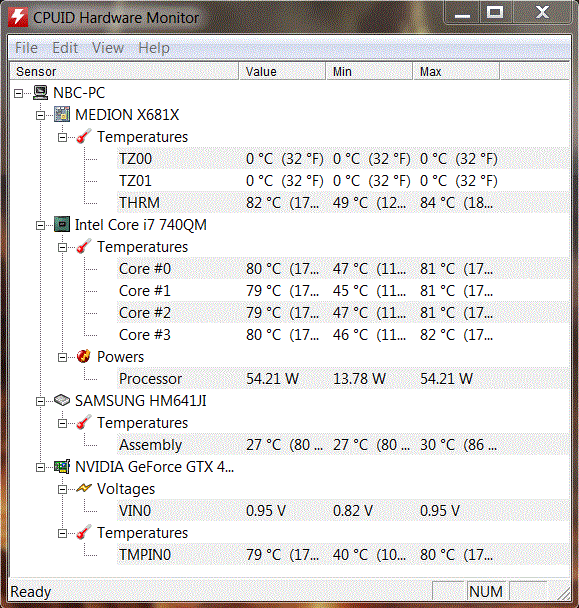Collapse the NVIDIA Voltages section
Screen dimensions: 579x608
tap(62, 489)
